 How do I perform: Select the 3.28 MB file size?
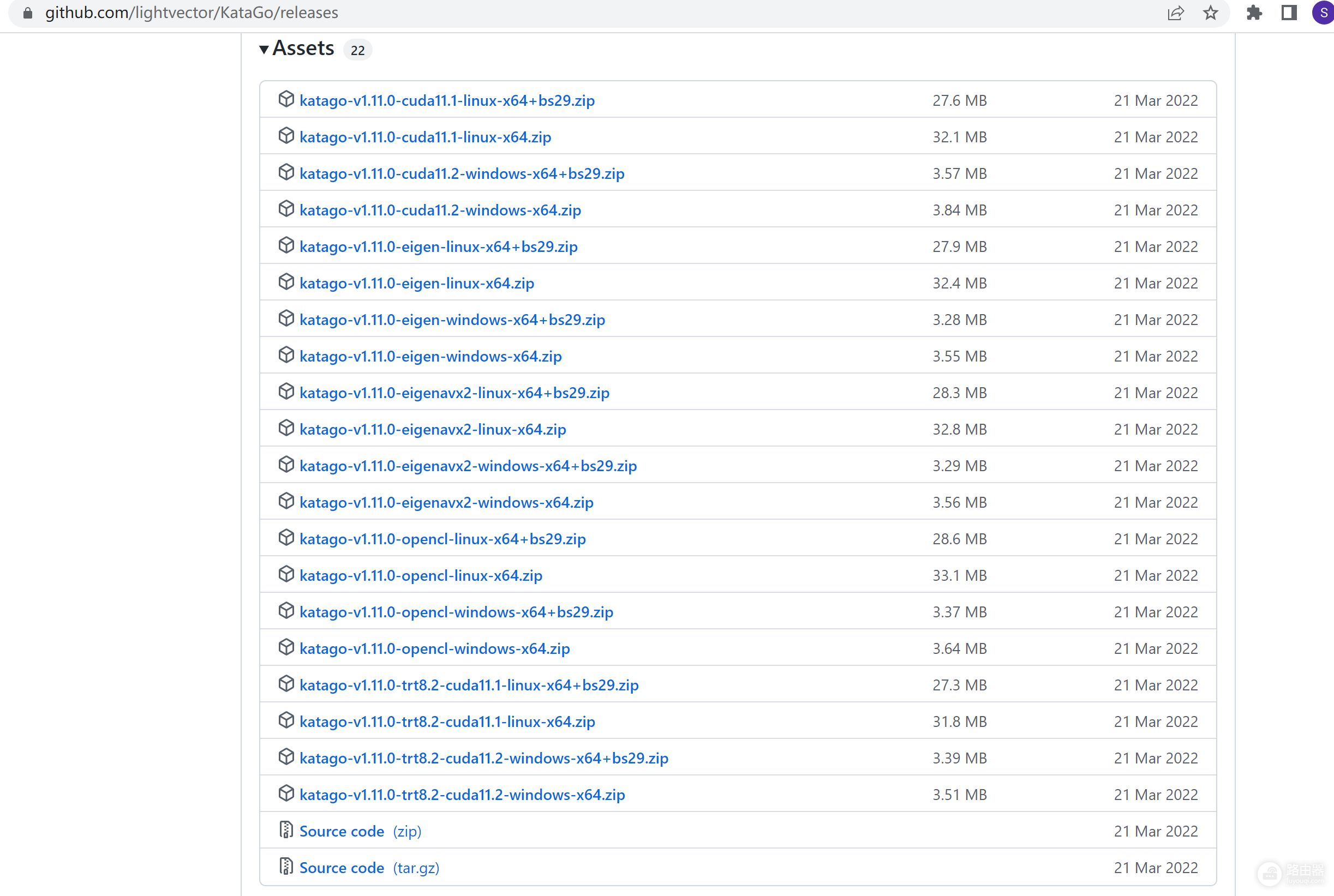tap(960, 320)
